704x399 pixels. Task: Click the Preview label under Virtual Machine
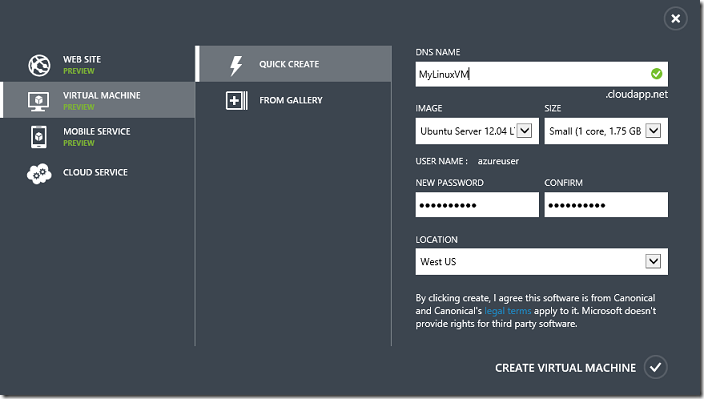[79, 107]
